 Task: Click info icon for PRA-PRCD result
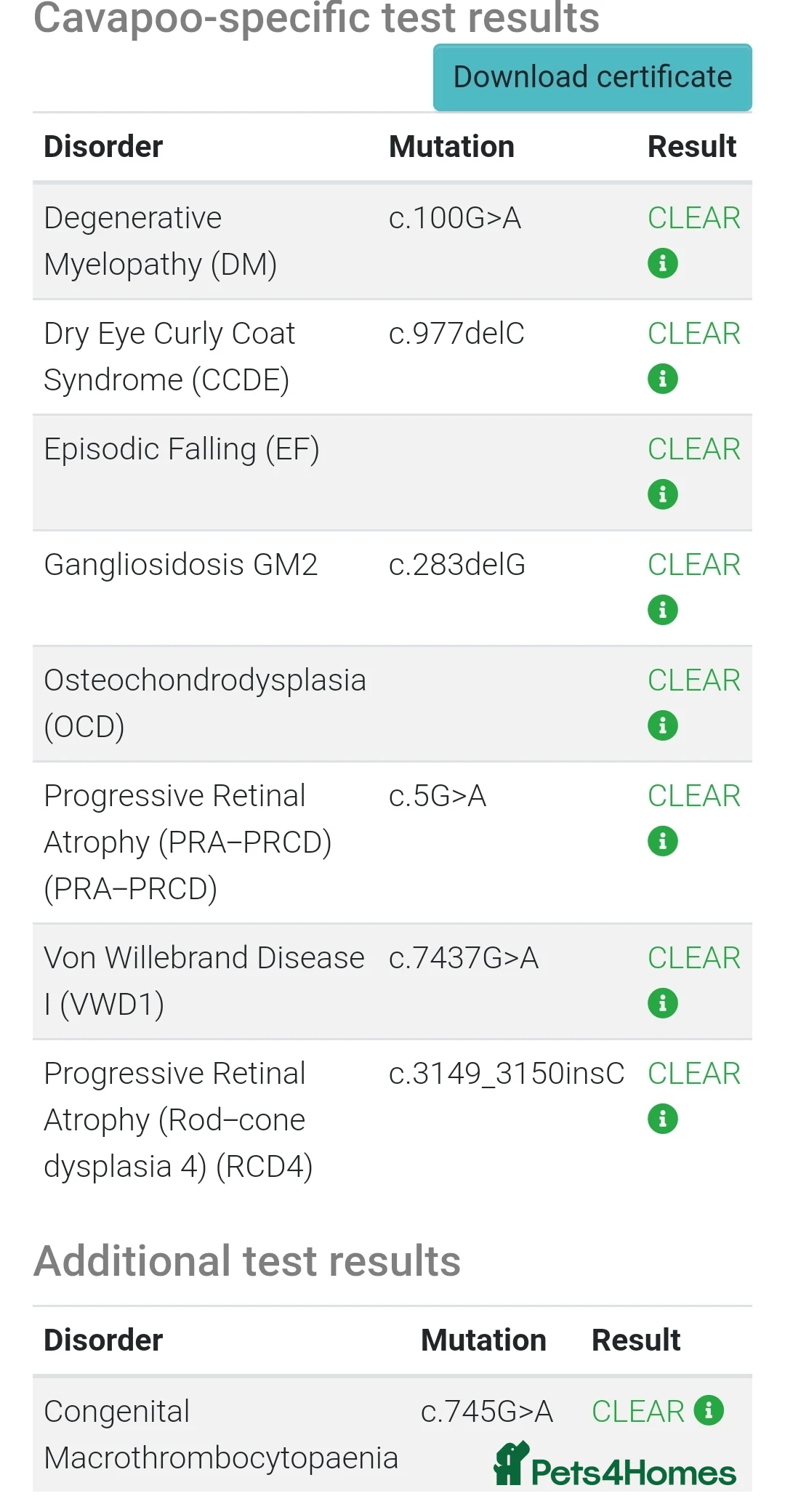662,841
